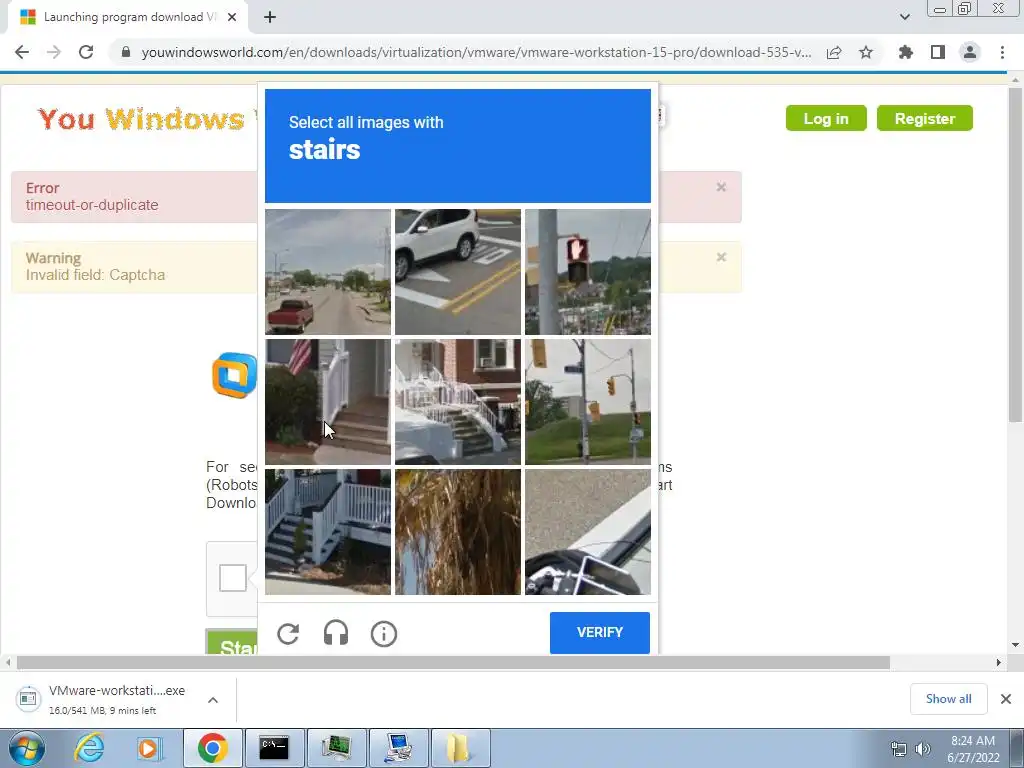Image resolution: width=1024 pixels, height=768 pixels.
Task: Open the green monitor app in taskbar
Action: (336, 748)
